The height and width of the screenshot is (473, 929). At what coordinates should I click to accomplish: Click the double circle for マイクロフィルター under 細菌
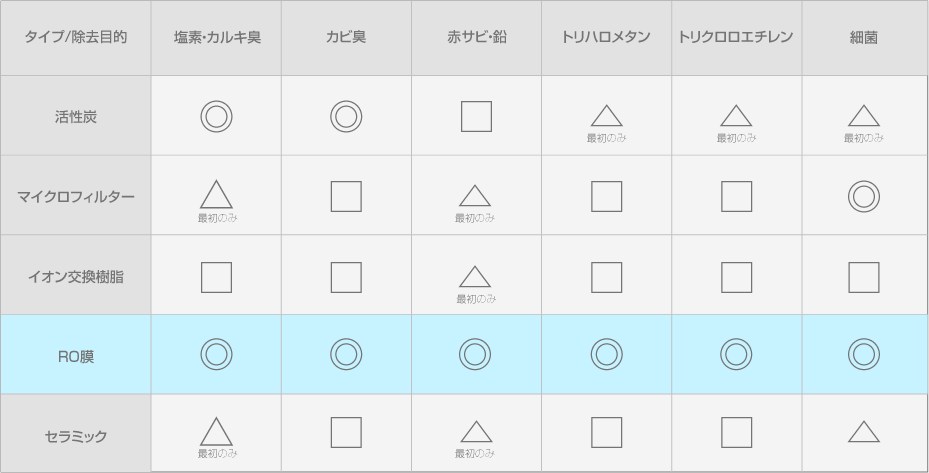pyautogui.click(x=863, y=197)
